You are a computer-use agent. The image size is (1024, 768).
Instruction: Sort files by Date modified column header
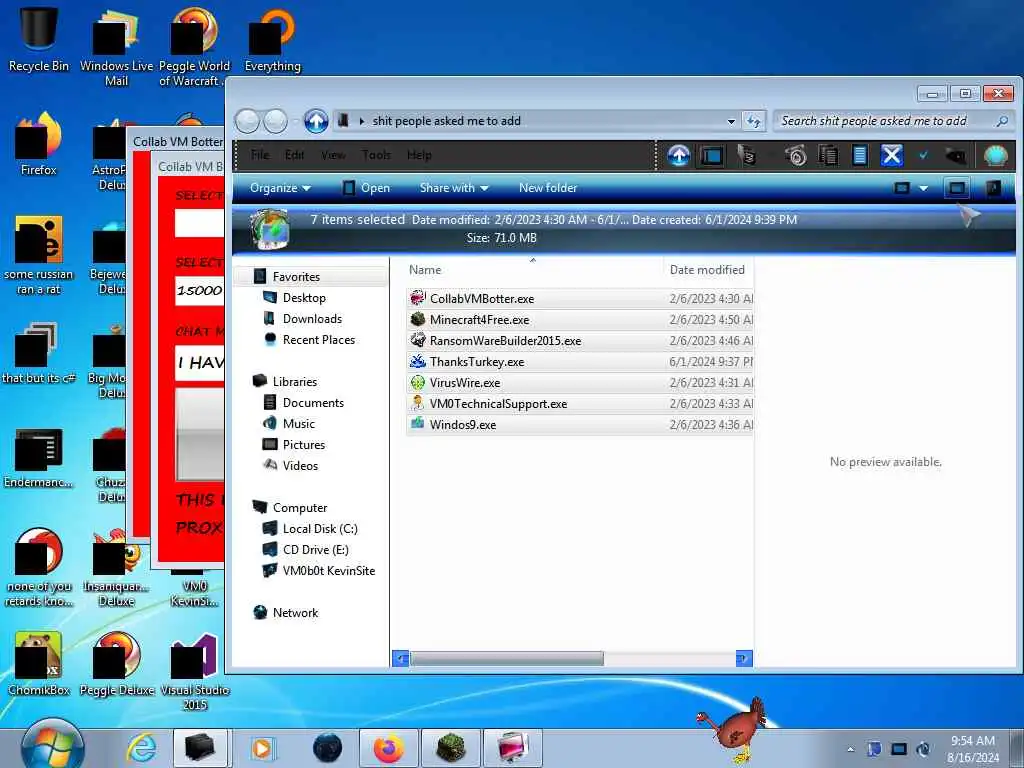(707, 270)
